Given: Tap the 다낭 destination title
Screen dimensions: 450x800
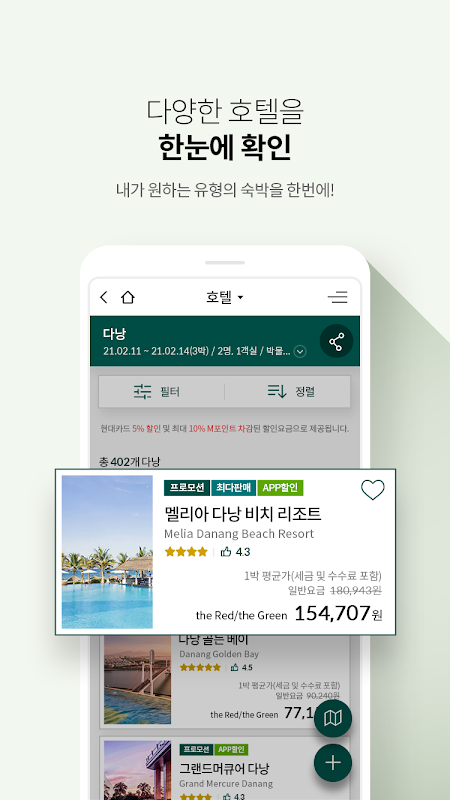Looking at the screenshot, I should [x=114, y=334].
